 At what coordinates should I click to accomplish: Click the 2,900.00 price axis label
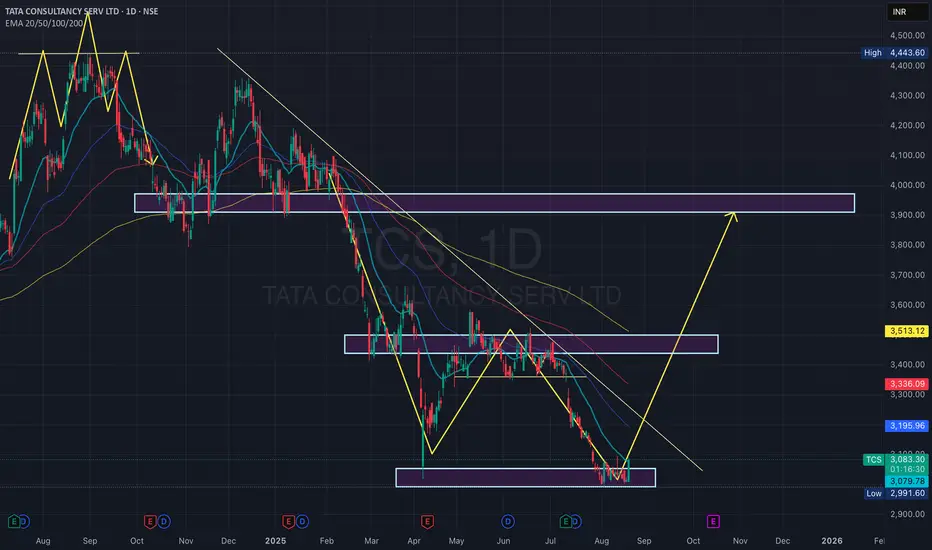pos(907,514)
